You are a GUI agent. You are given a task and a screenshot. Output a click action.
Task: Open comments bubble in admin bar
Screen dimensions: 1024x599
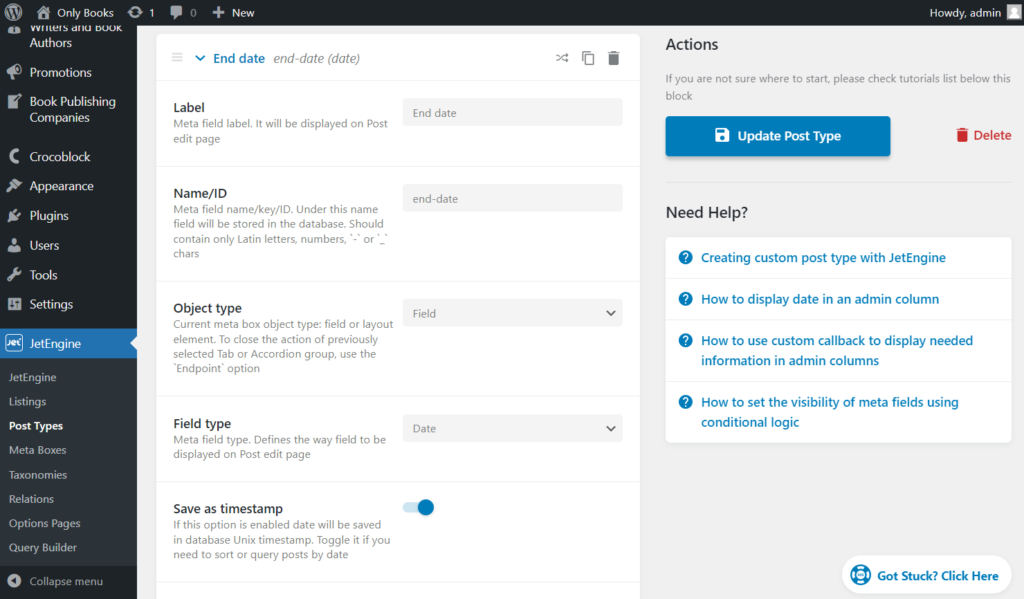[183, 12]
